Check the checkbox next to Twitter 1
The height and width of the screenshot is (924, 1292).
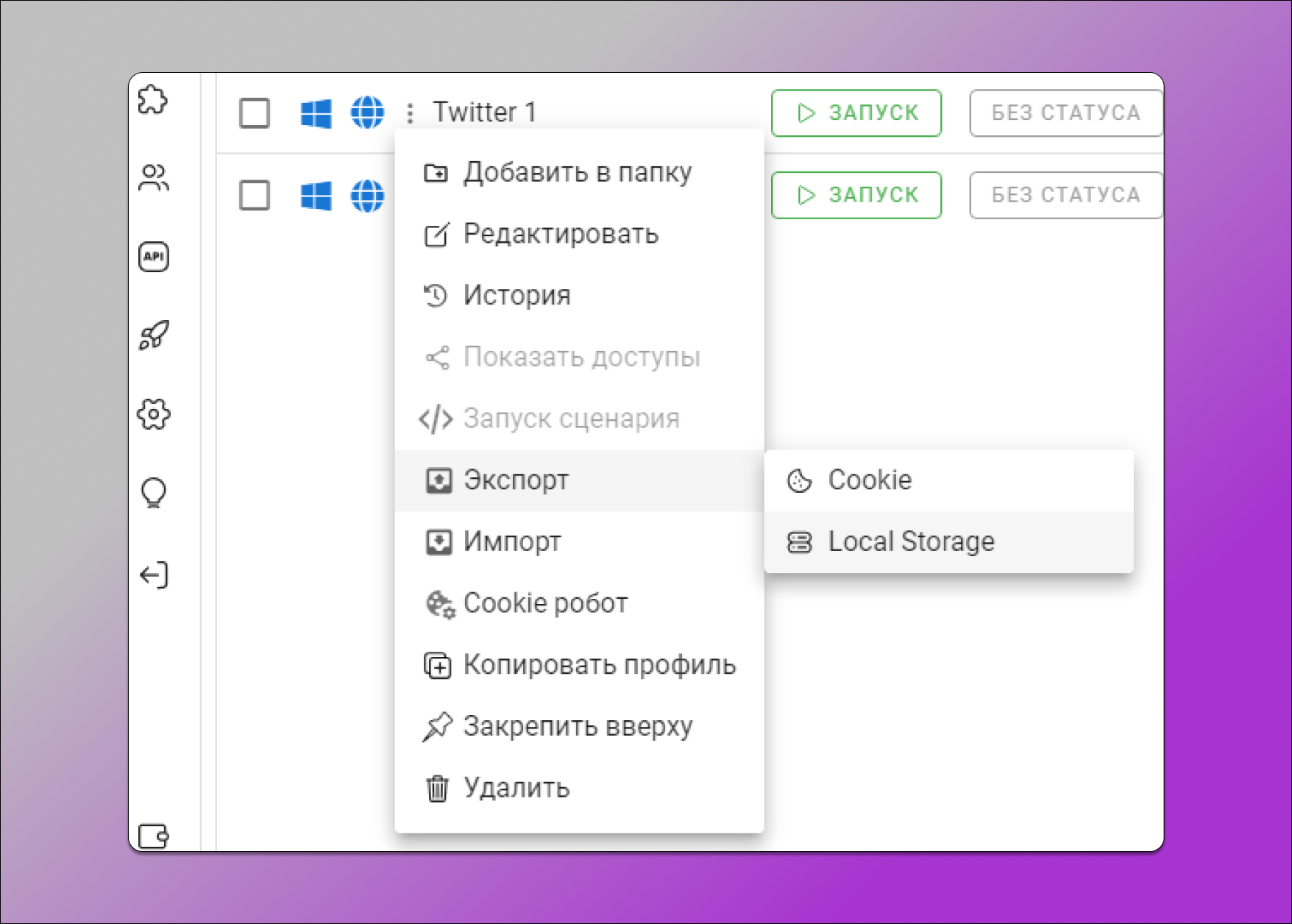pos(253,113)
